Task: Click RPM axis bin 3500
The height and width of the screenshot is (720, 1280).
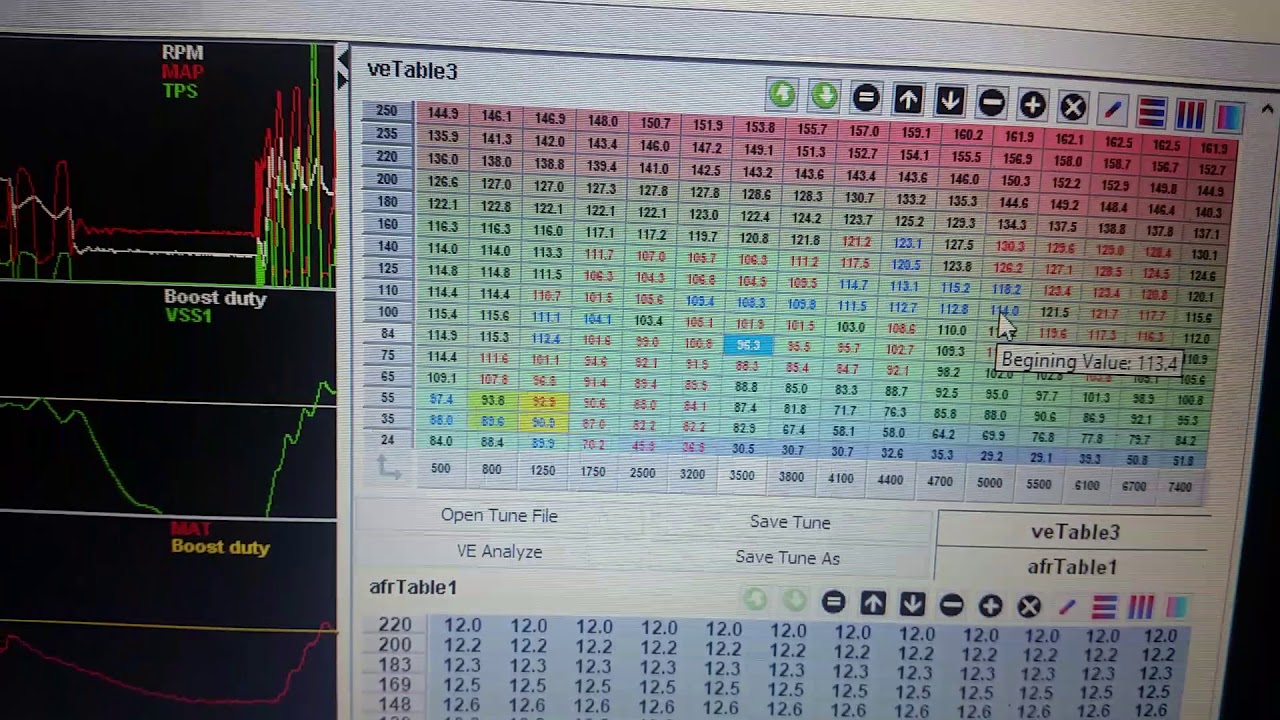Action: pyautogui.click(x=742, y=476)
